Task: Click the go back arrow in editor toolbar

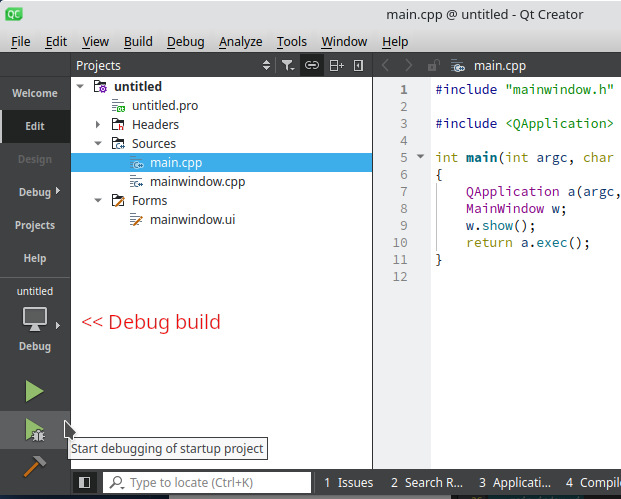Action: pyautogui.click(x=386, y=66)
